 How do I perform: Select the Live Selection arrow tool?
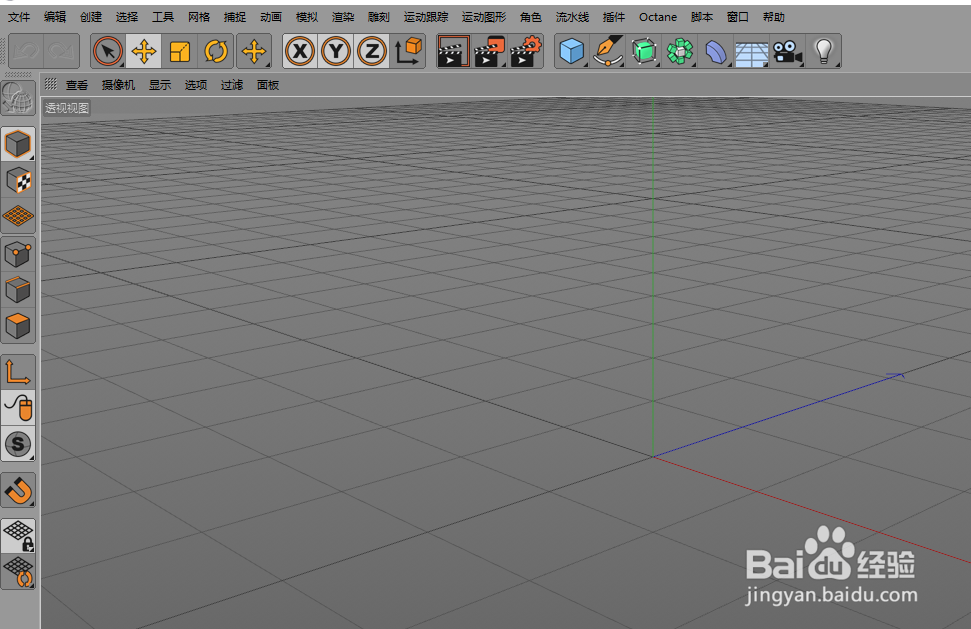click(108, 51)
